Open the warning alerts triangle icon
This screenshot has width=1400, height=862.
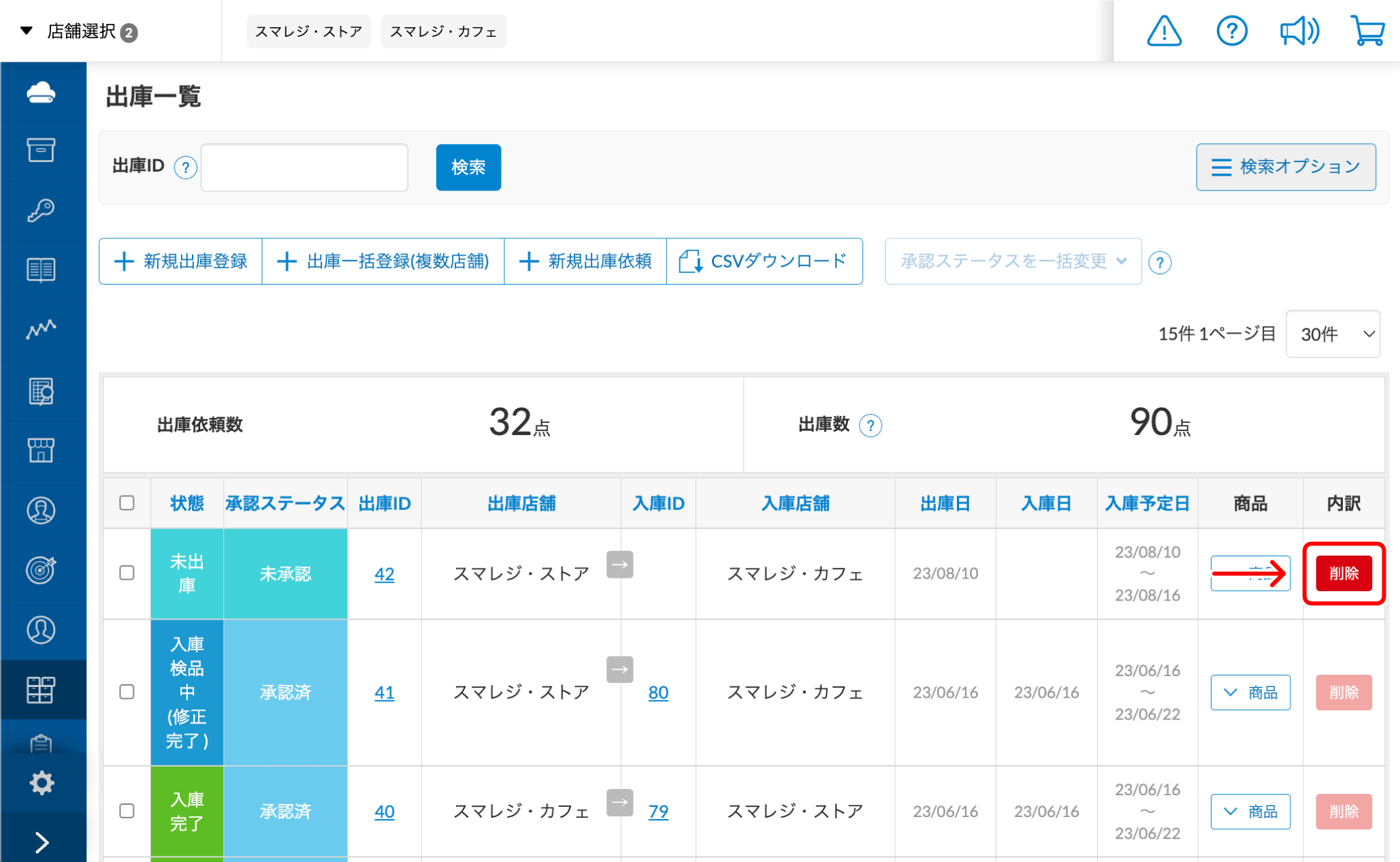pyautogui.click(x=1164, y=31)
